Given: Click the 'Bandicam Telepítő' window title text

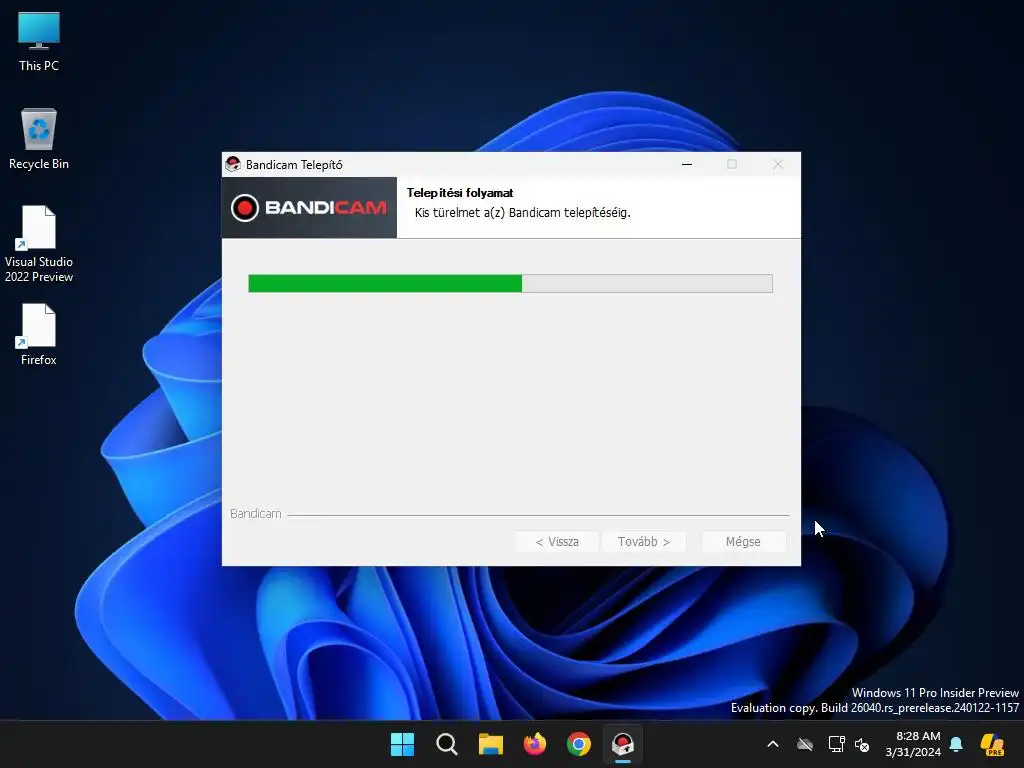Looking at the screenshot, I should (x=294, y=165).
